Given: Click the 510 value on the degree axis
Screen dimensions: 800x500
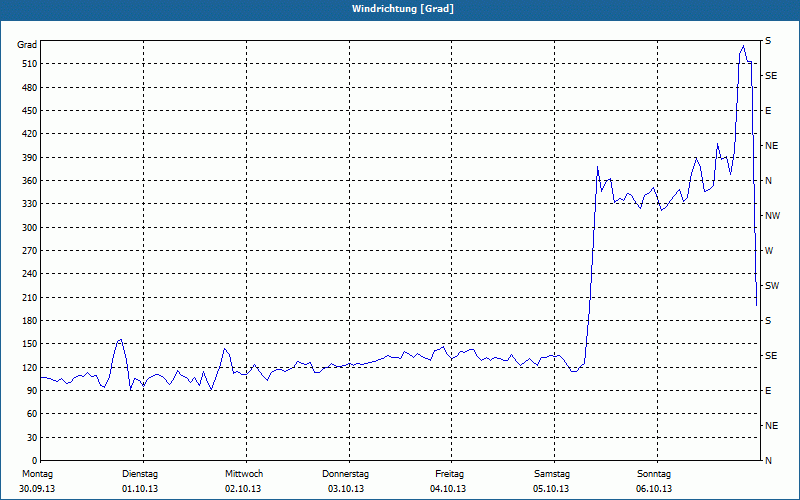Looking at the screenshot, I should point(29,64).
